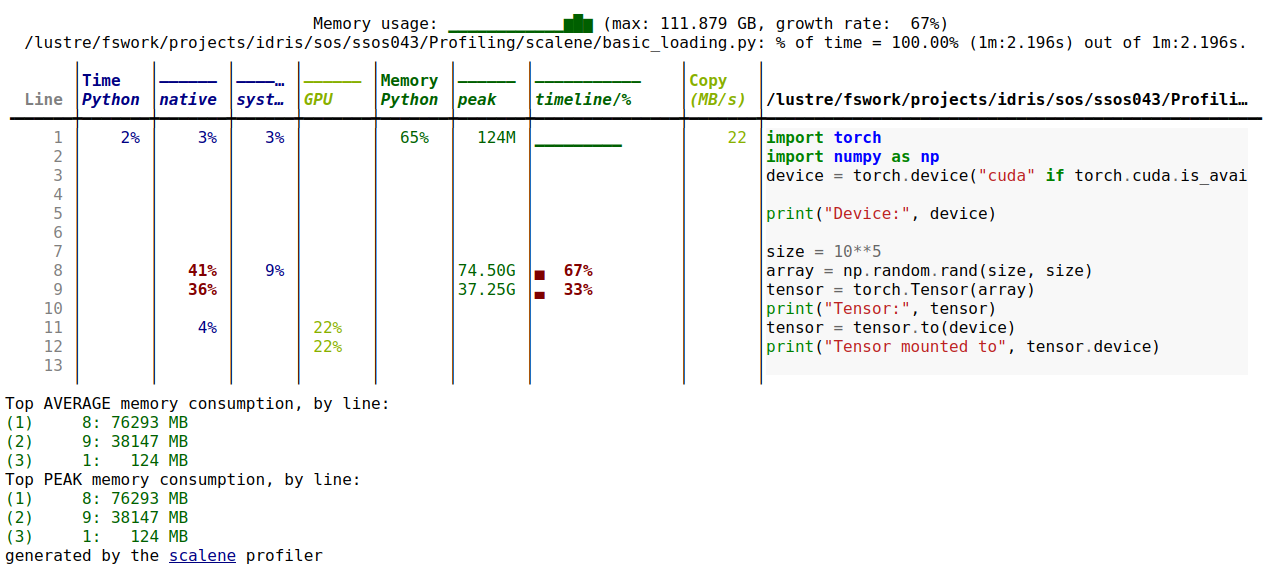Click the 41% native time on line 8
The height and width of the screenshot is (576, 1274).
tap(202, 270)
